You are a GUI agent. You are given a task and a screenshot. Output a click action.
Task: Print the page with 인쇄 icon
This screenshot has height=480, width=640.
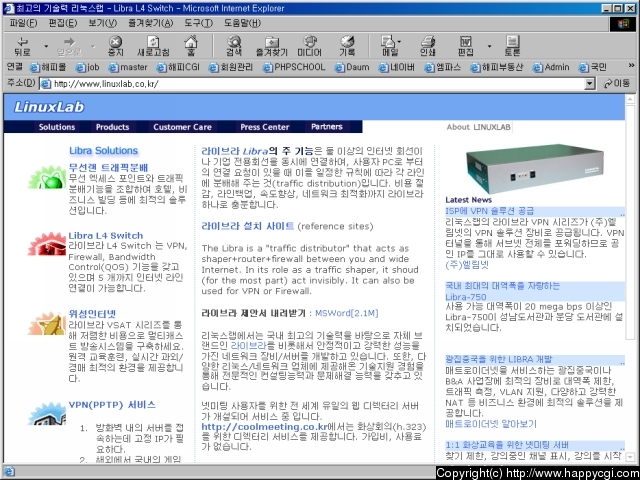(428, 46)
